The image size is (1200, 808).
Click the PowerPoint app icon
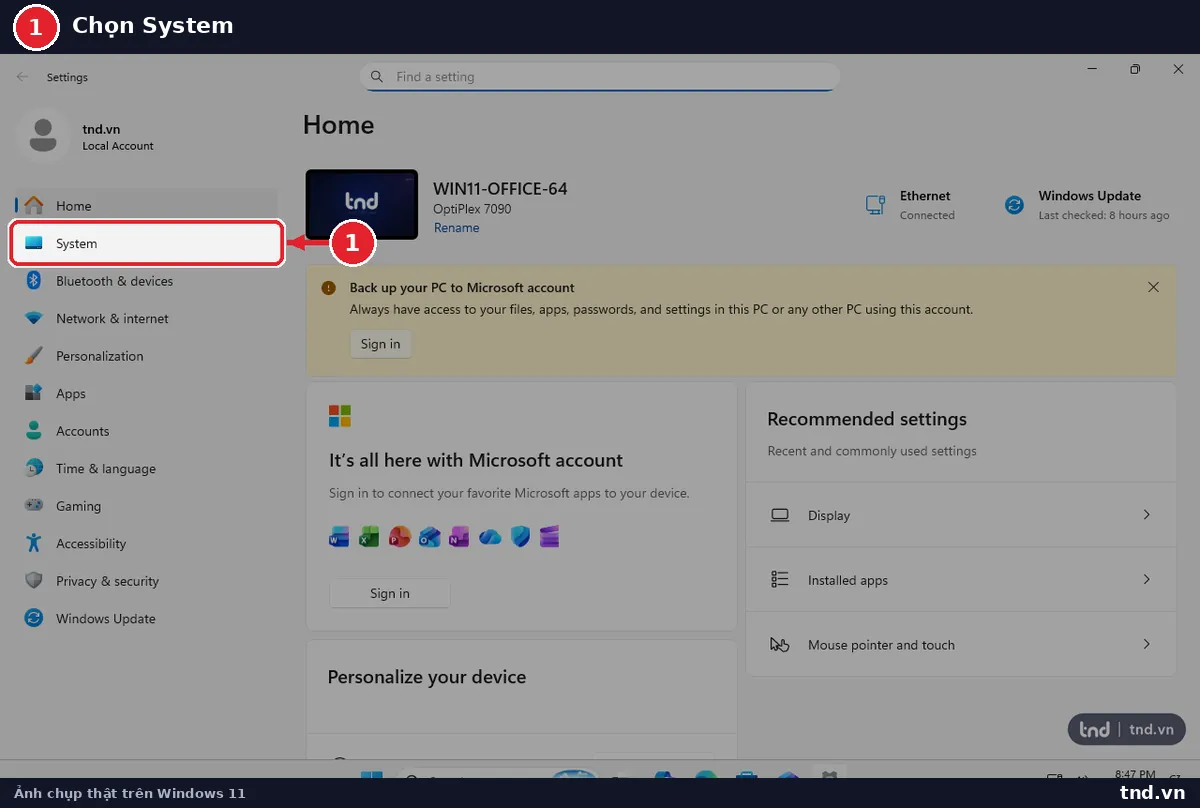[399, 537]
